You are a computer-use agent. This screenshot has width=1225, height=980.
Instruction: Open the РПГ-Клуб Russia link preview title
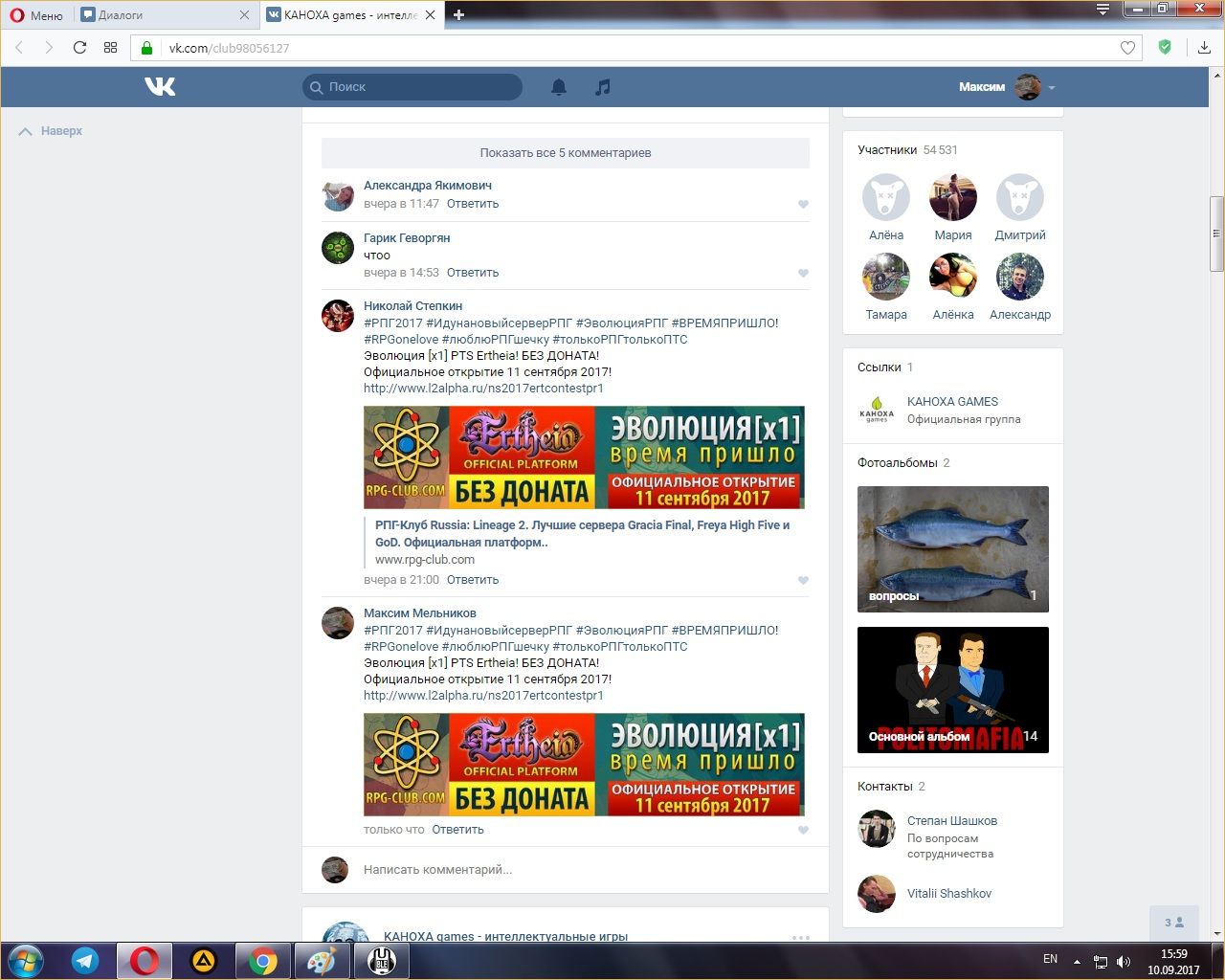pyautogui.click(x=582, y=534)
